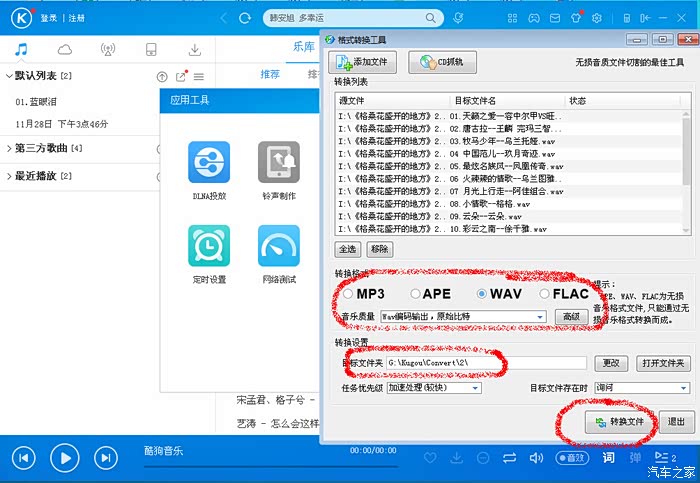Click the 登录 login link
The height and width of the screenshot is (483, 700).
(49, 18)
